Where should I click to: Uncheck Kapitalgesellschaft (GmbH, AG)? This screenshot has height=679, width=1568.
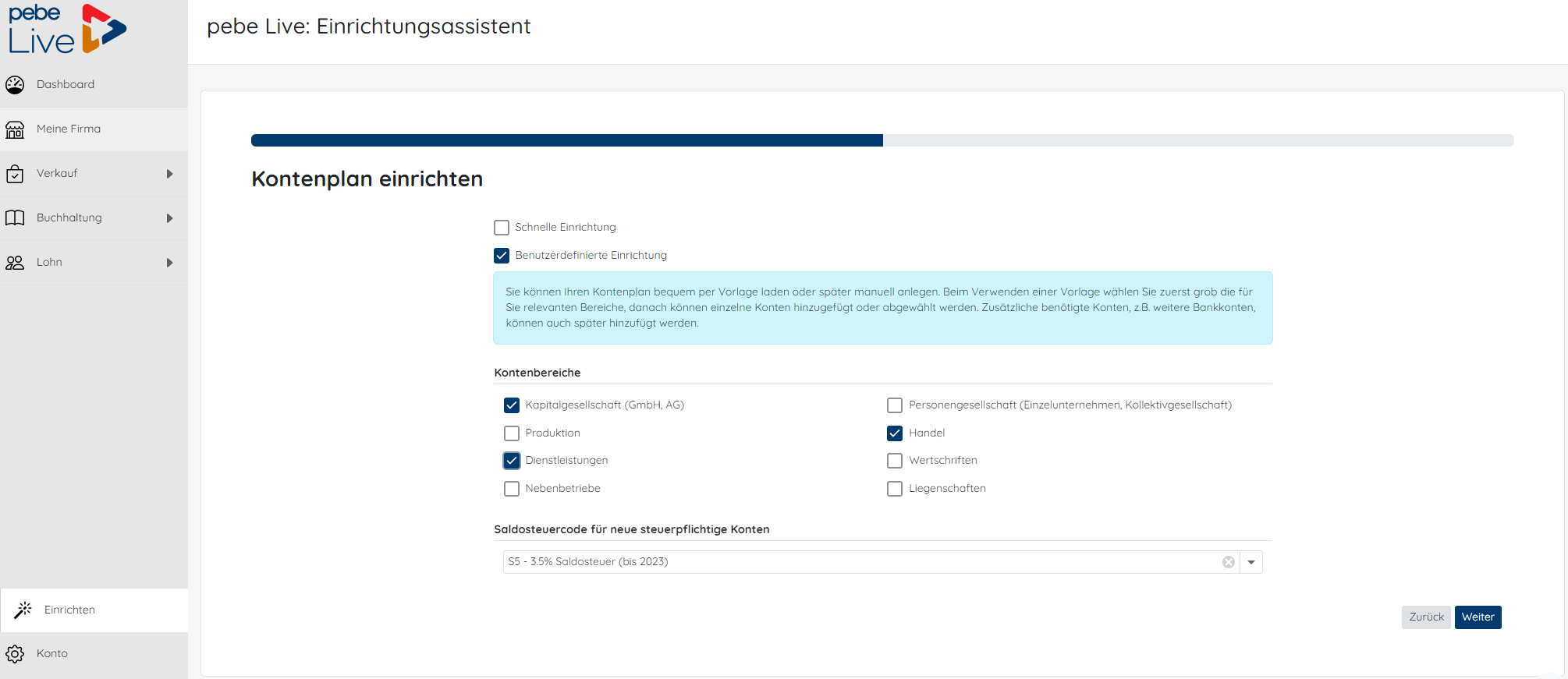pyautogui.click(x=512, y=405)
